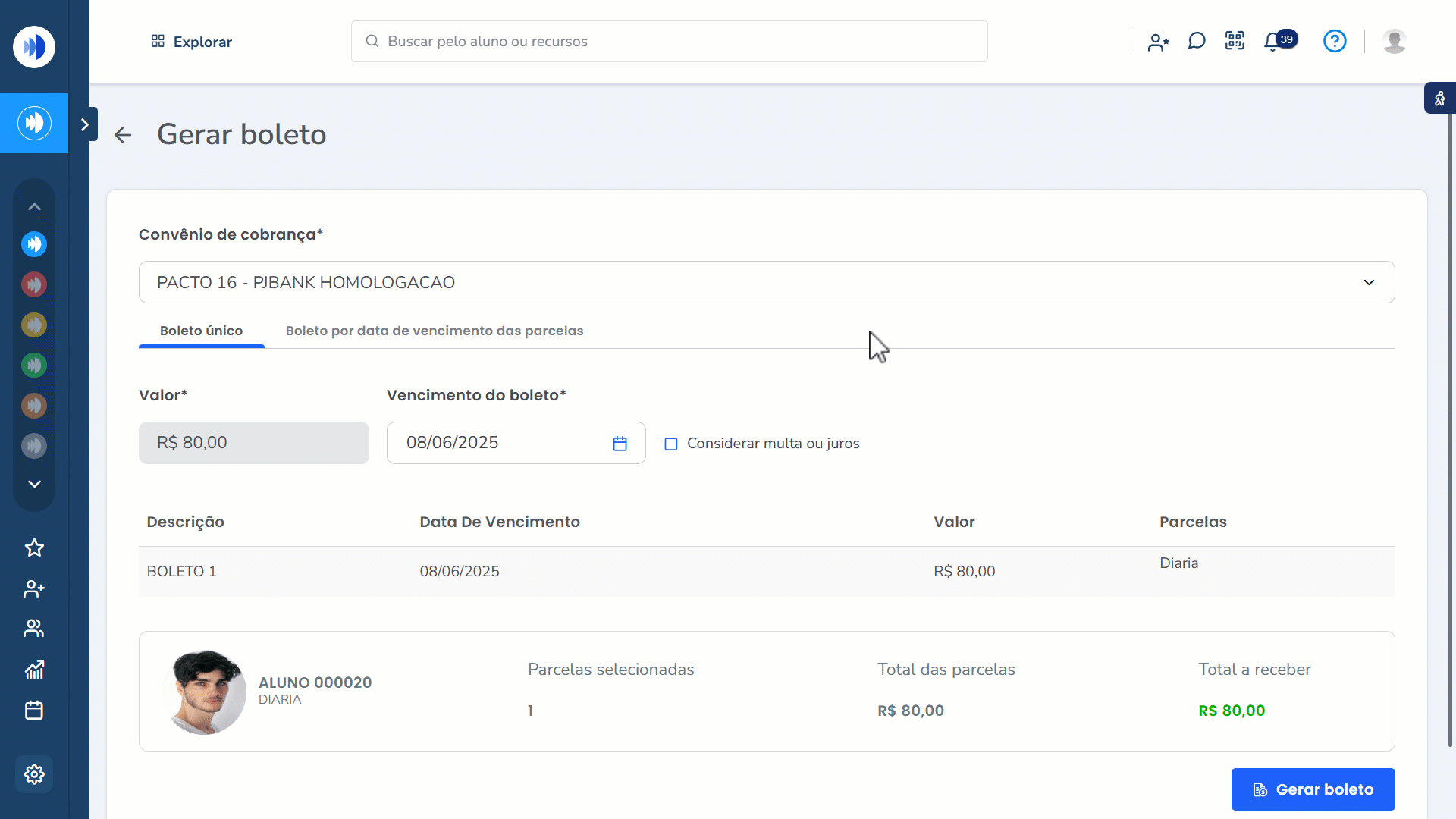The height and width of the screenshot is (819, 1456).
Task: Enable Considerar multa ou juros checkbox
Action: tap(671, 444)
